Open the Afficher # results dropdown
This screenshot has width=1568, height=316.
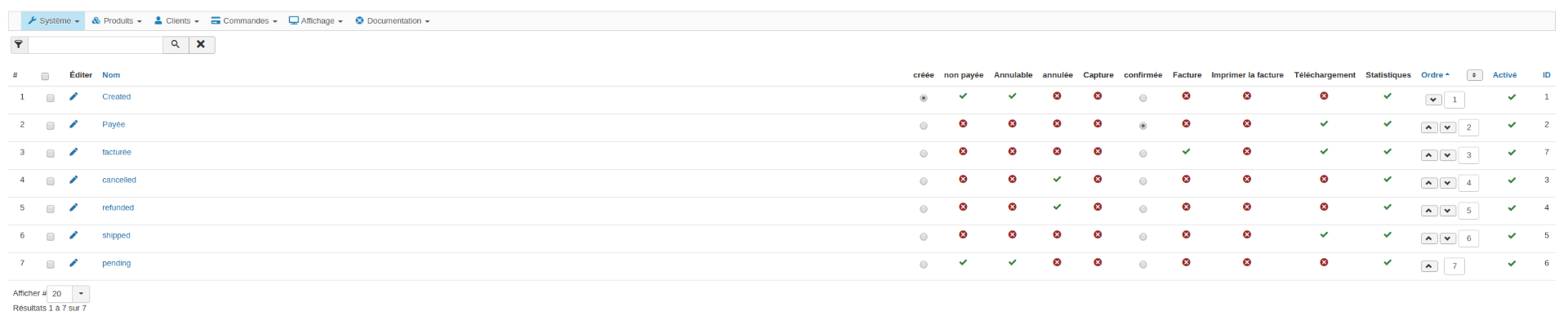click(x=69, y=294)
